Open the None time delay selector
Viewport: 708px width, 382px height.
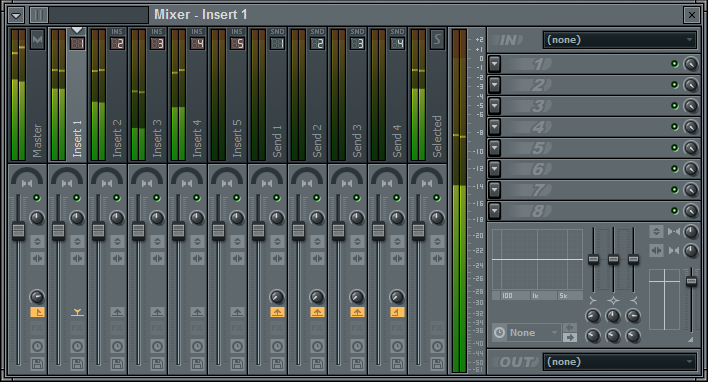point(527,333)
